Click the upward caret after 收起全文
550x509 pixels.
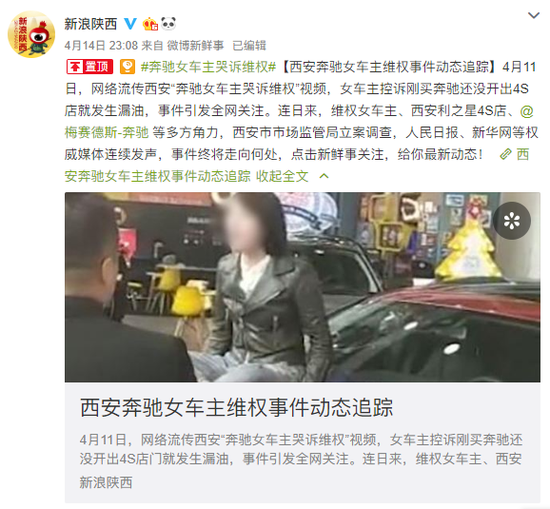[324, 176]
